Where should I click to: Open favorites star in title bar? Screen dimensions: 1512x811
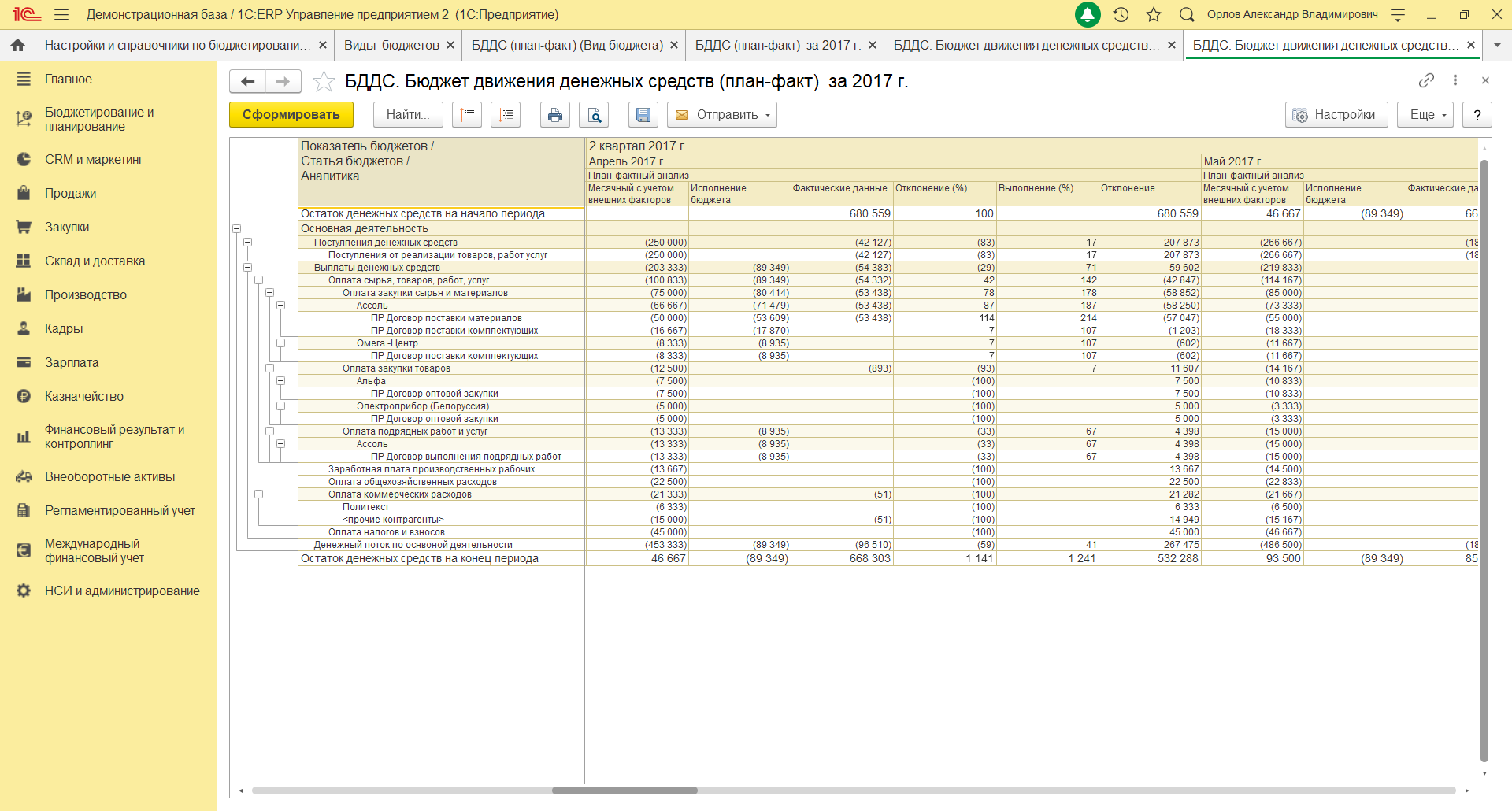pyautogui.click(x=1154, y=14)
